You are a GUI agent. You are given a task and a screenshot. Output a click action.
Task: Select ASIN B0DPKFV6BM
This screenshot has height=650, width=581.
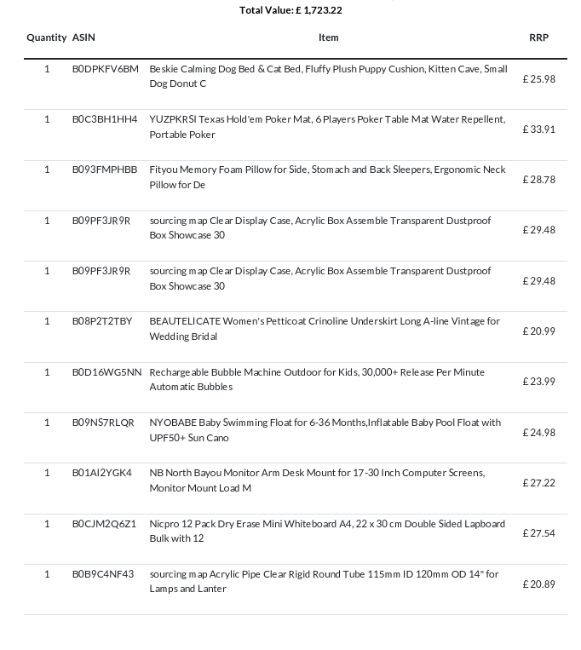105,69
